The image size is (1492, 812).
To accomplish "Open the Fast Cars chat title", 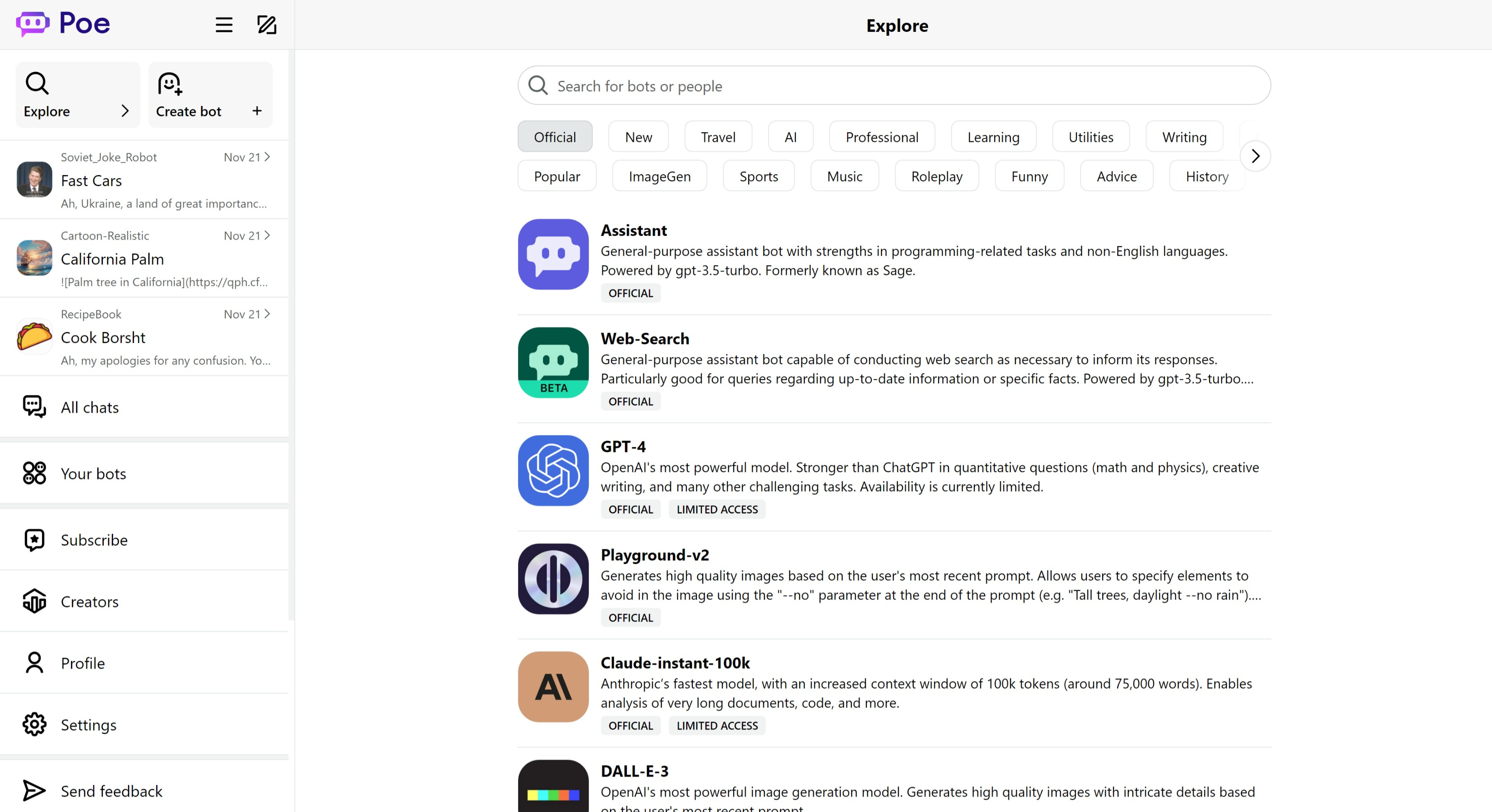I will (91, 181).
